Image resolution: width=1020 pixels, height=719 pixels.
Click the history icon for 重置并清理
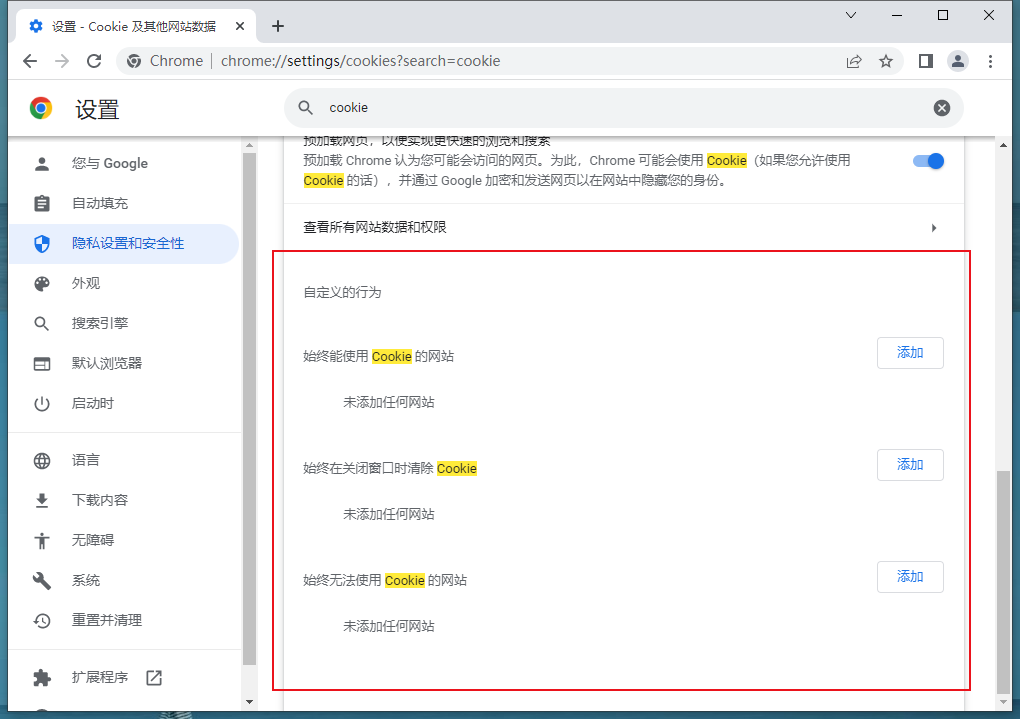[x=42, y=621]
